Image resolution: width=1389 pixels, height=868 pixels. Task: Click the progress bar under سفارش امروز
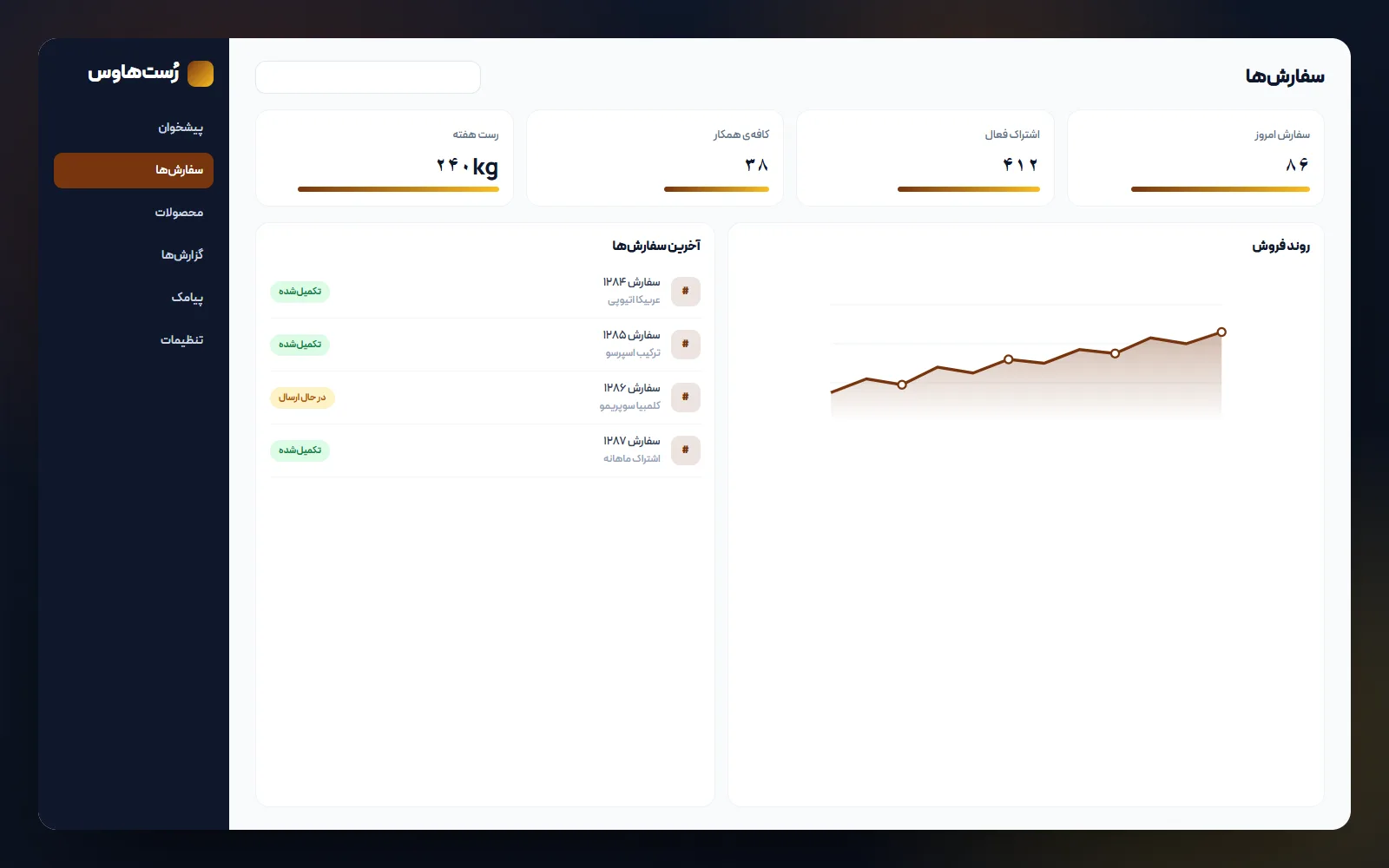point(1221,189)
